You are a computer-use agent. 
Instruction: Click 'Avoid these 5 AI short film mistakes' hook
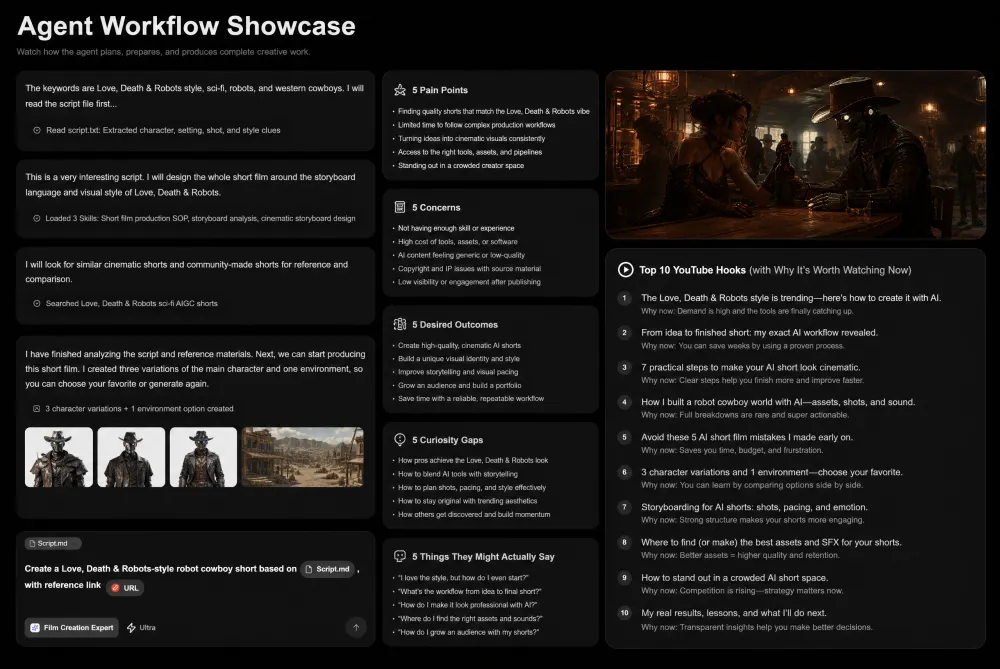pyautogui.click(x=747, y=437)
